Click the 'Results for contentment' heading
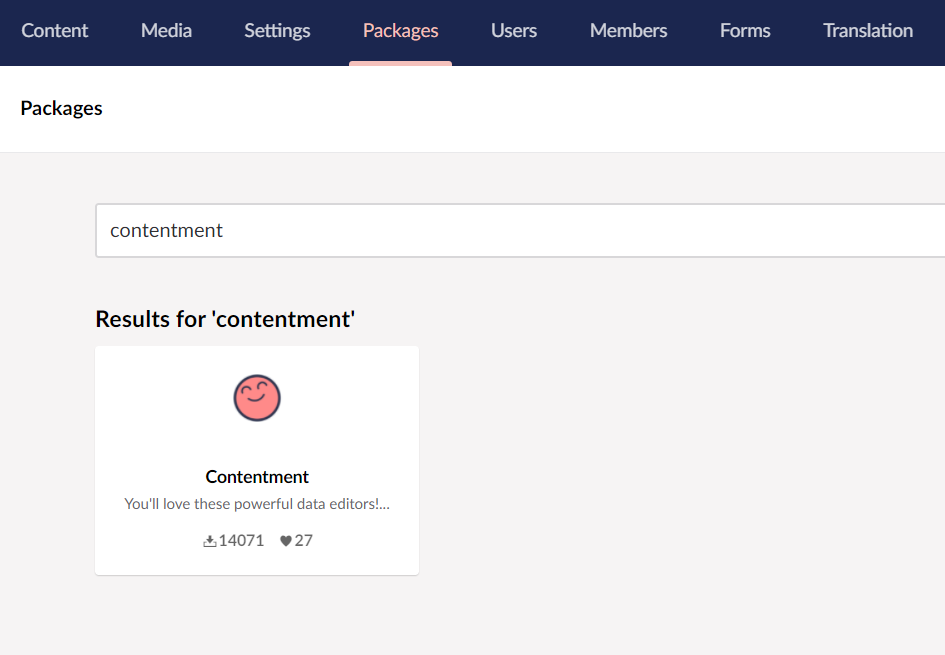Viewport: 945px width, 655px height. click(225, 319)
